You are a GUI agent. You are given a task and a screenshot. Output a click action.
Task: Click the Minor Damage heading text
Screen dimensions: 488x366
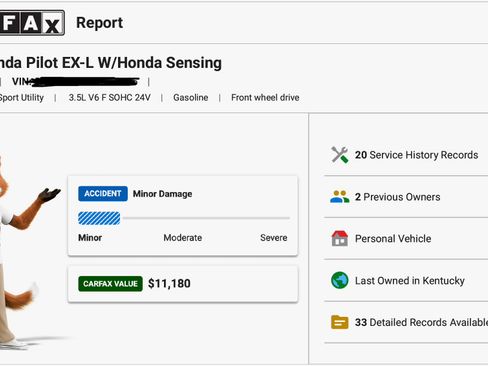[162, 194]
